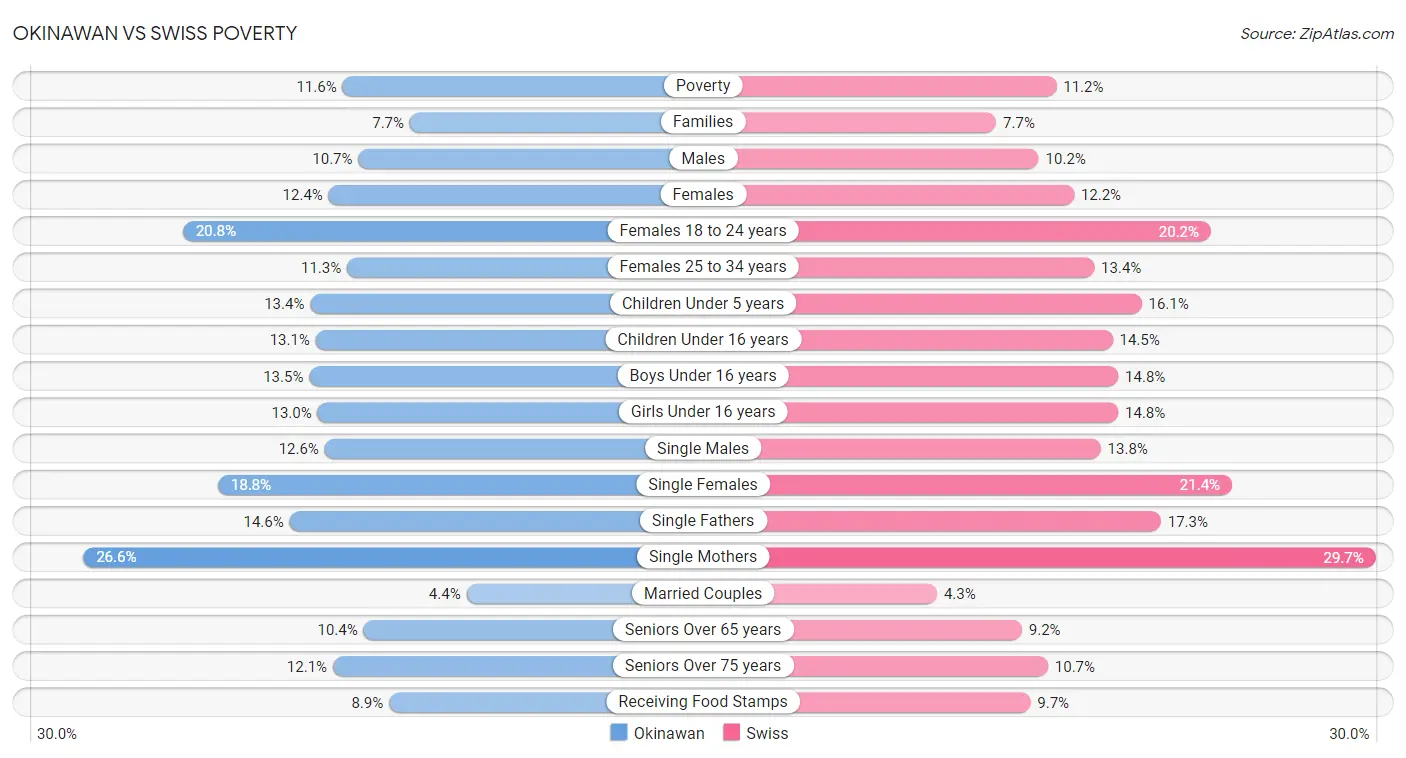The height and width of the screenshot is (758, 1406).
Task: Click the Okinawan blue legend swatch
Action: (618, 733)
